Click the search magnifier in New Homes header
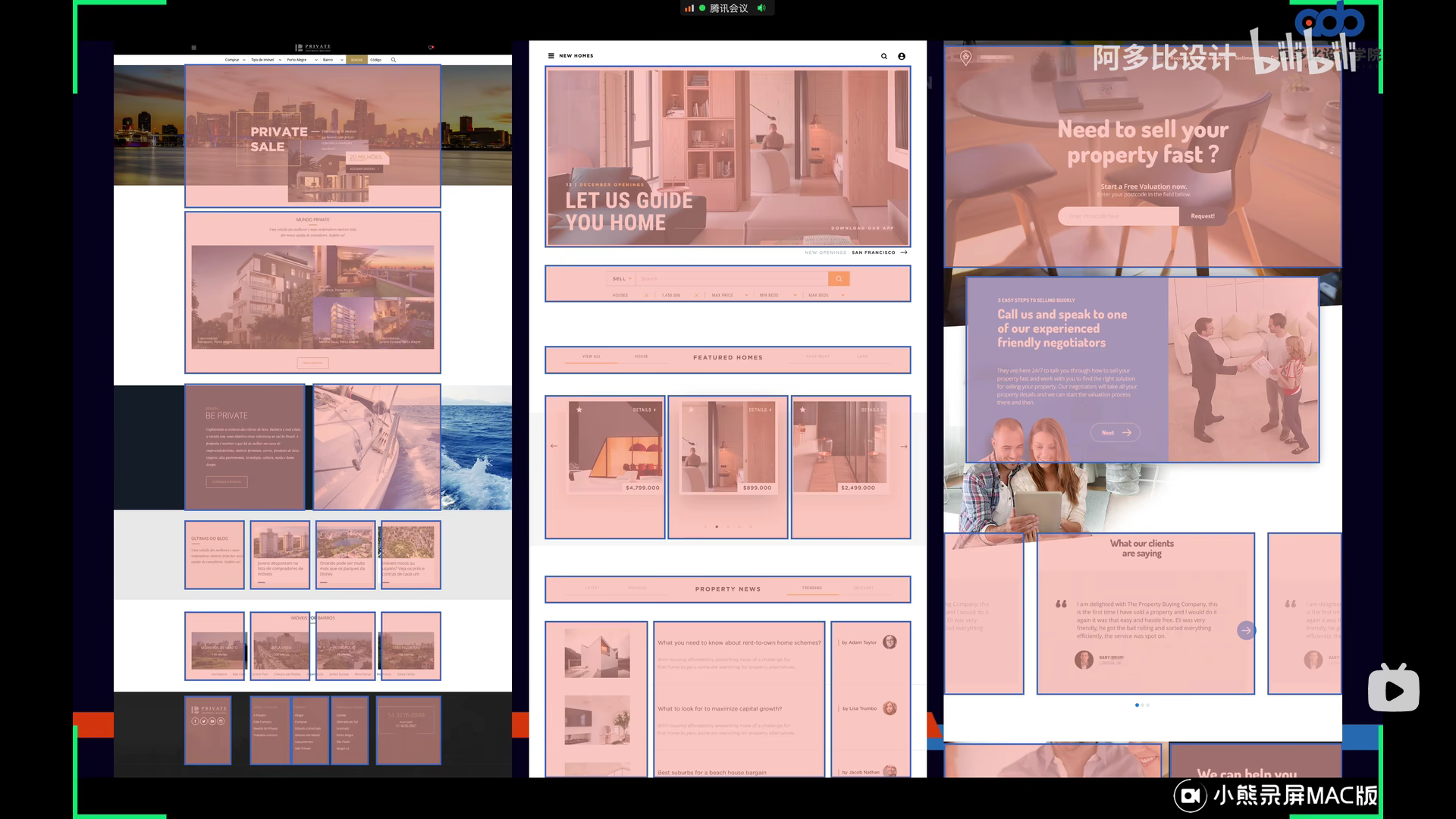This screenshot has height=819, width=1456. pos(883,56)
